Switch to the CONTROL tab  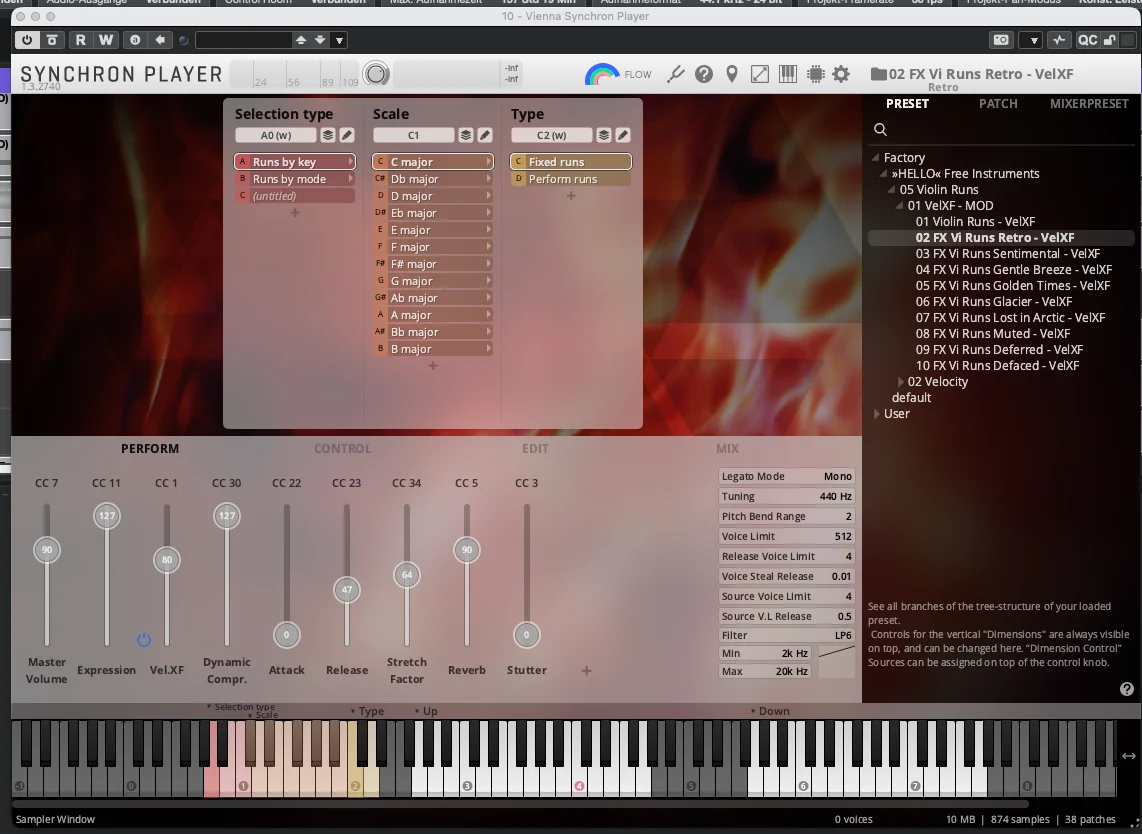coord(342,449)
